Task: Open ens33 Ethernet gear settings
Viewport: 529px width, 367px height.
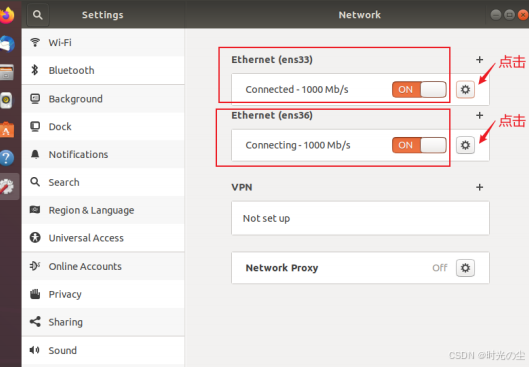Action: [465, 90]
